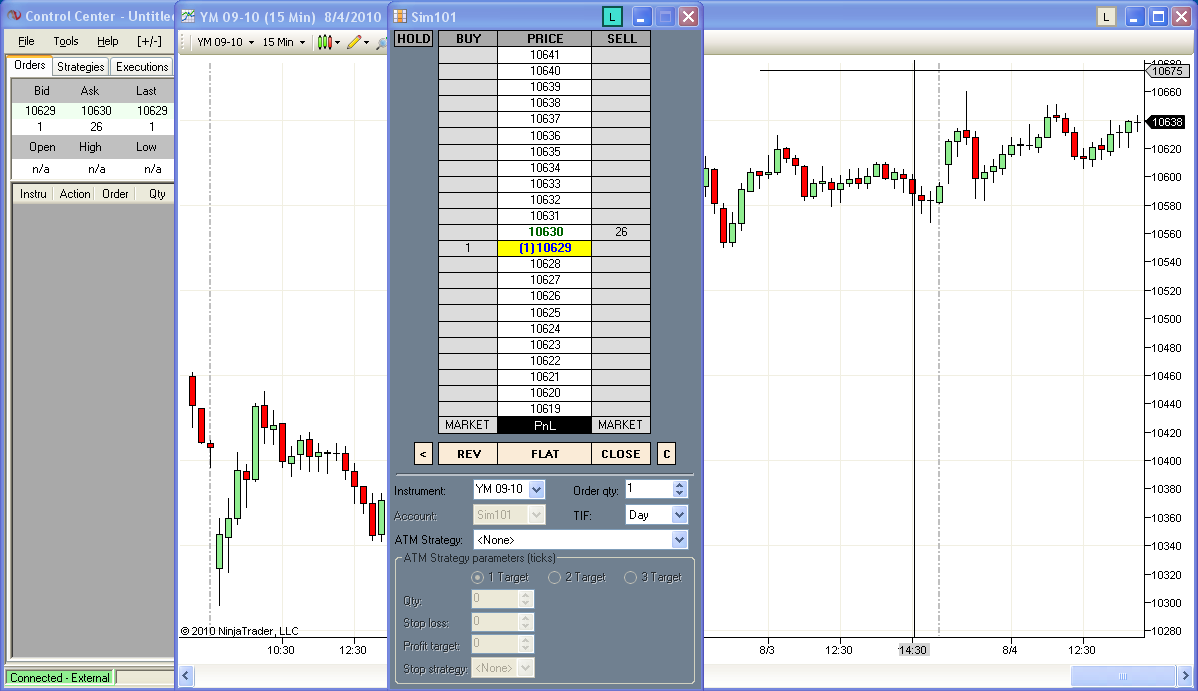
Task: Toggle the L link button in chart window
Action: [x=1106, y=16]
